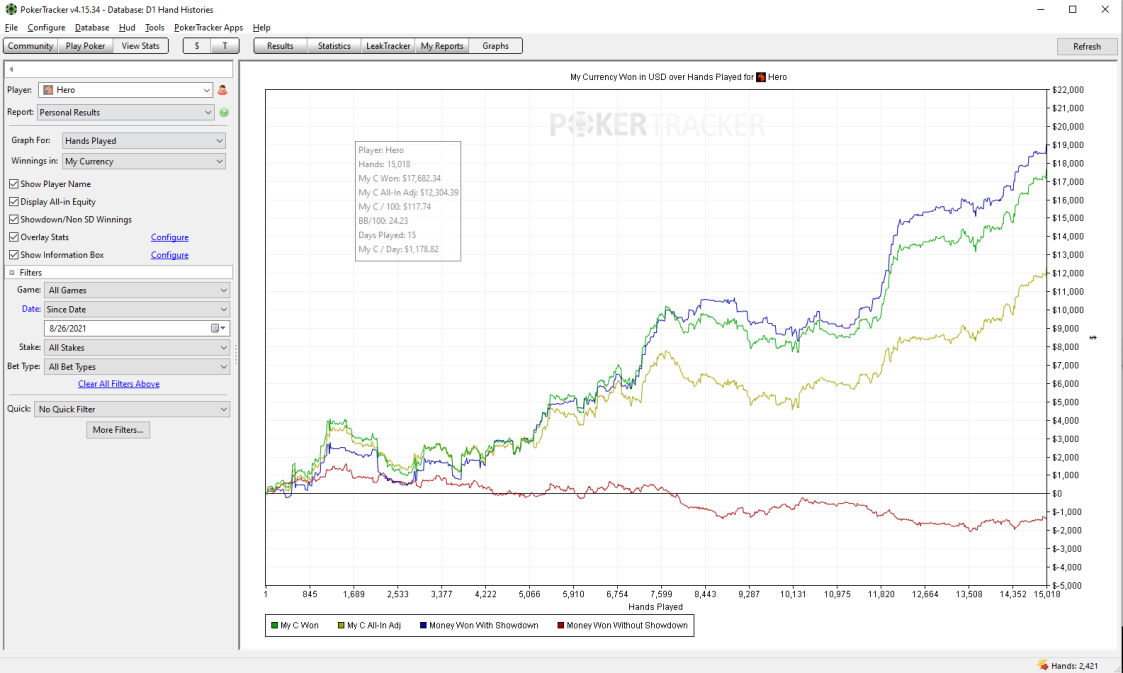
Task: Click the Hero avatar in Player field
Action: 48,90
